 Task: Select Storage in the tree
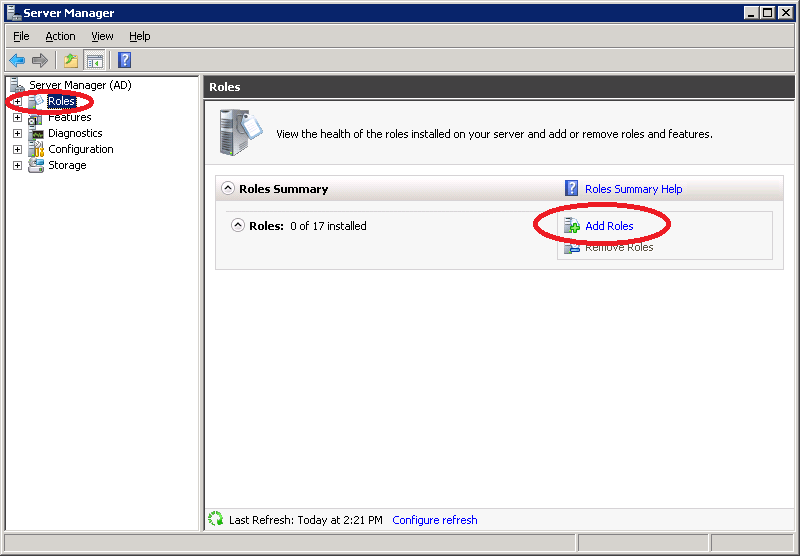[67, 165]
